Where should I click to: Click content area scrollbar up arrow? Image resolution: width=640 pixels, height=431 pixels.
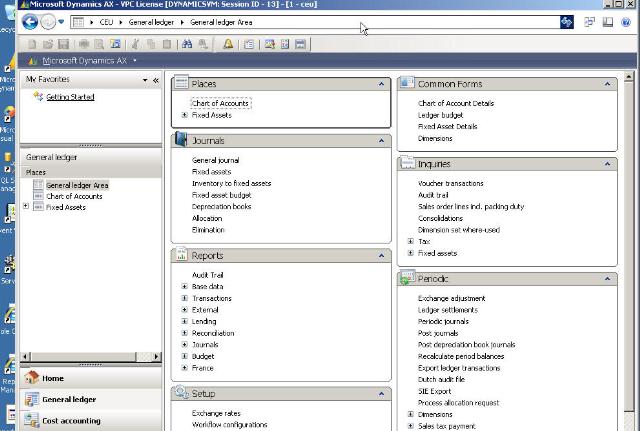pos(629,76)
